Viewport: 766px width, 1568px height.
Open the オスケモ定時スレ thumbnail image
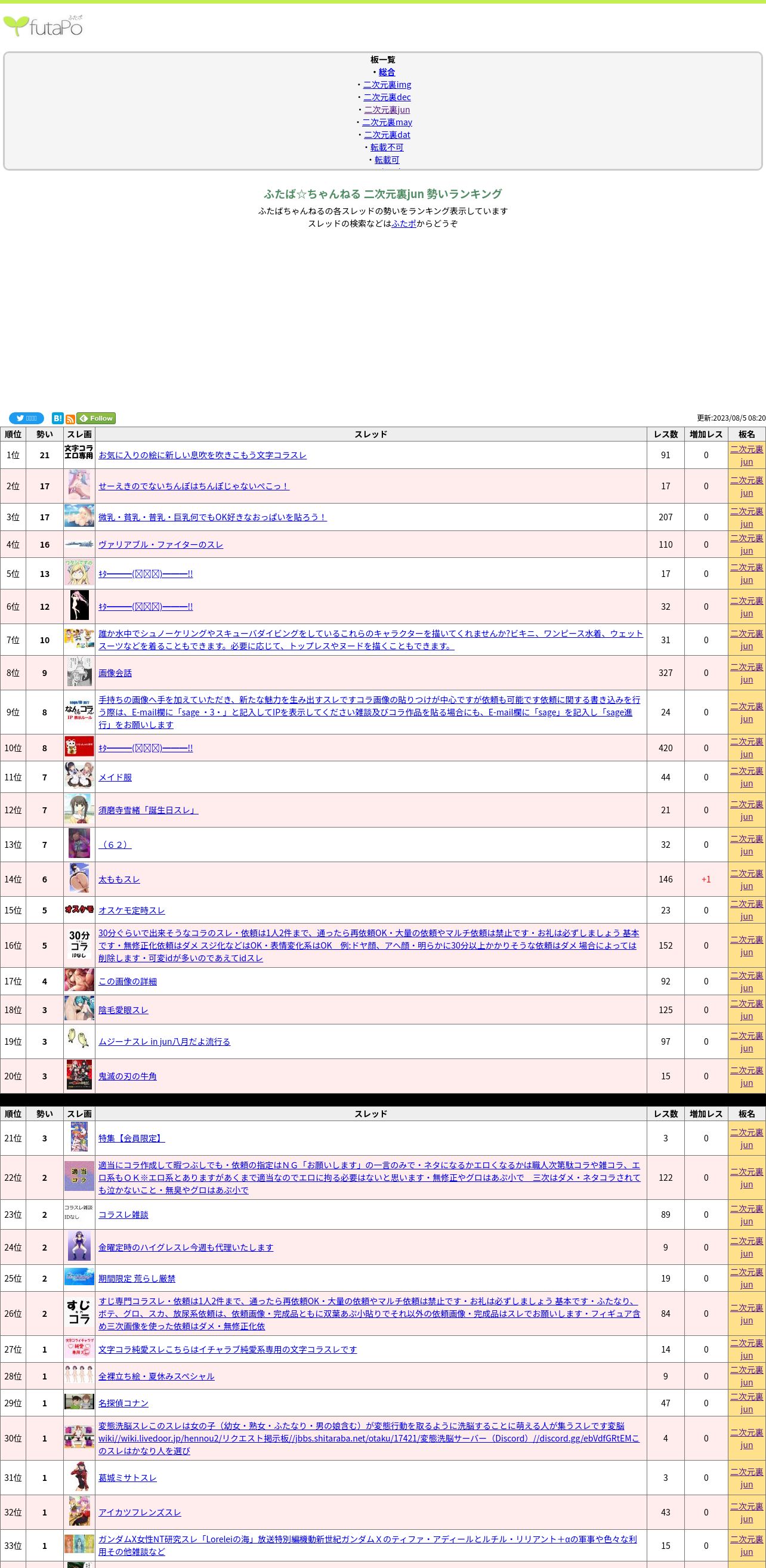79,909
